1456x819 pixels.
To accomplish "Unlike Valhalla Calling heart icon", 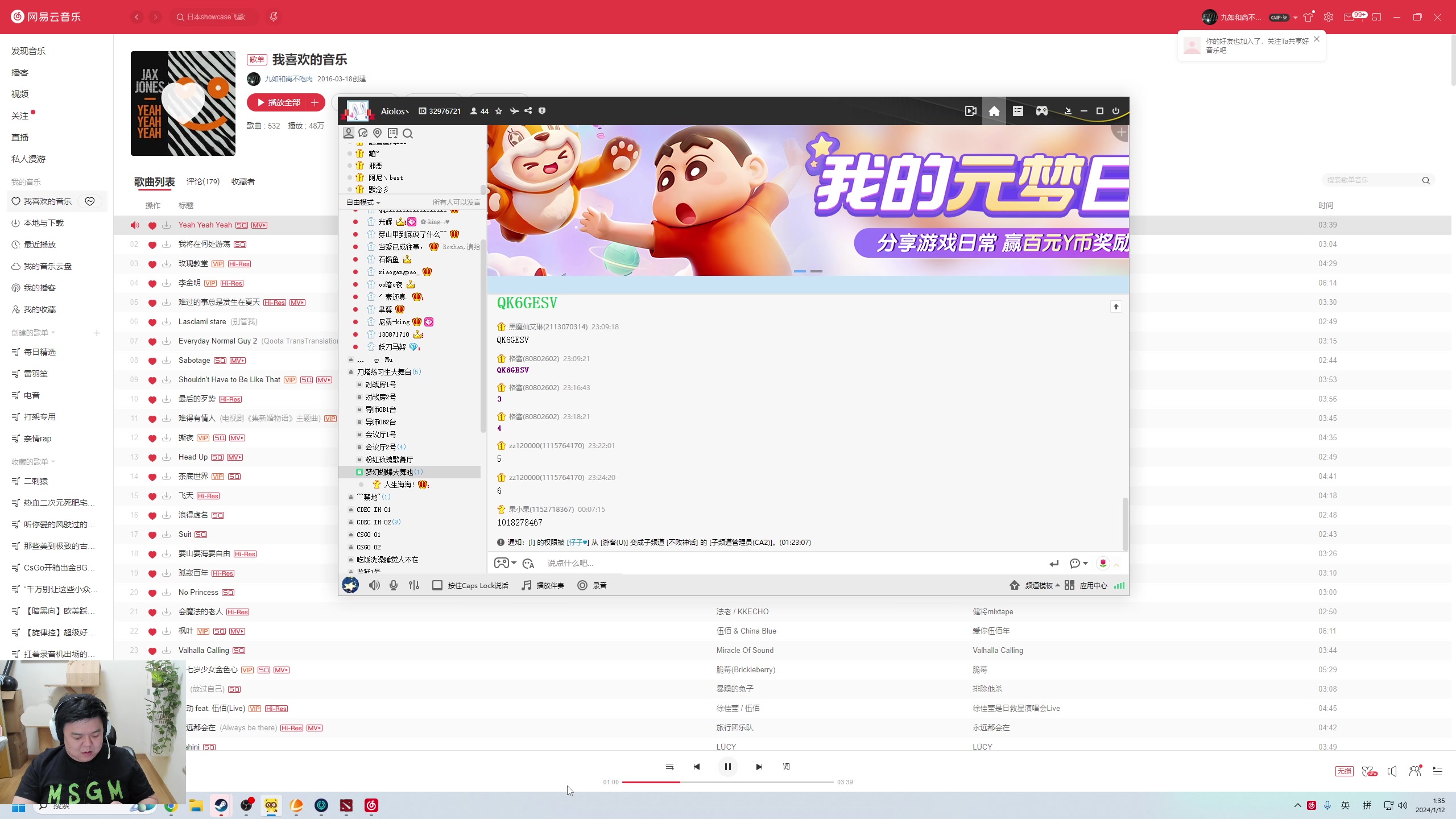I will (x=152, y=651).
